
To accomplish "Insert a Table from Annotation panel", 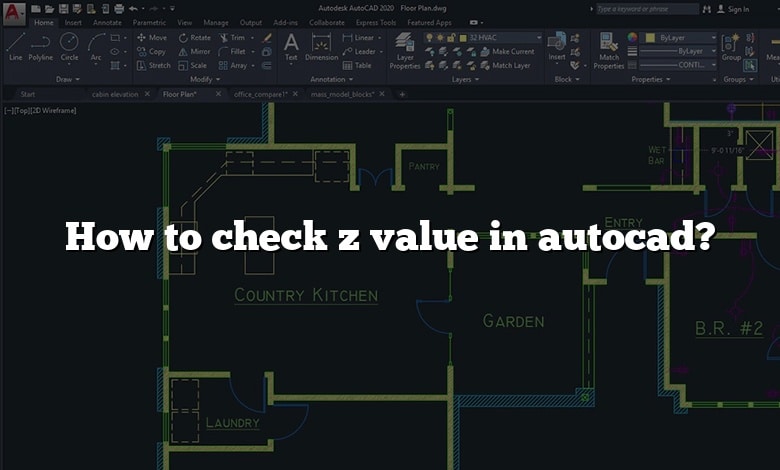I will tap(357, 65).
